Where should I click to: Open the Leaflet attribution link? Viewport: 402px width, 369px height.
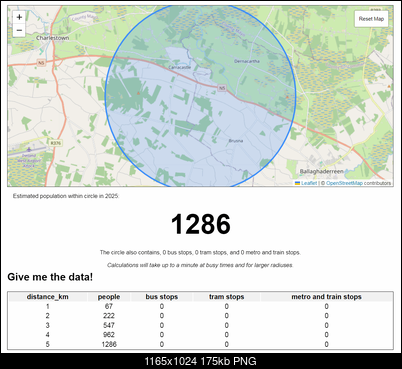point(309,183)
